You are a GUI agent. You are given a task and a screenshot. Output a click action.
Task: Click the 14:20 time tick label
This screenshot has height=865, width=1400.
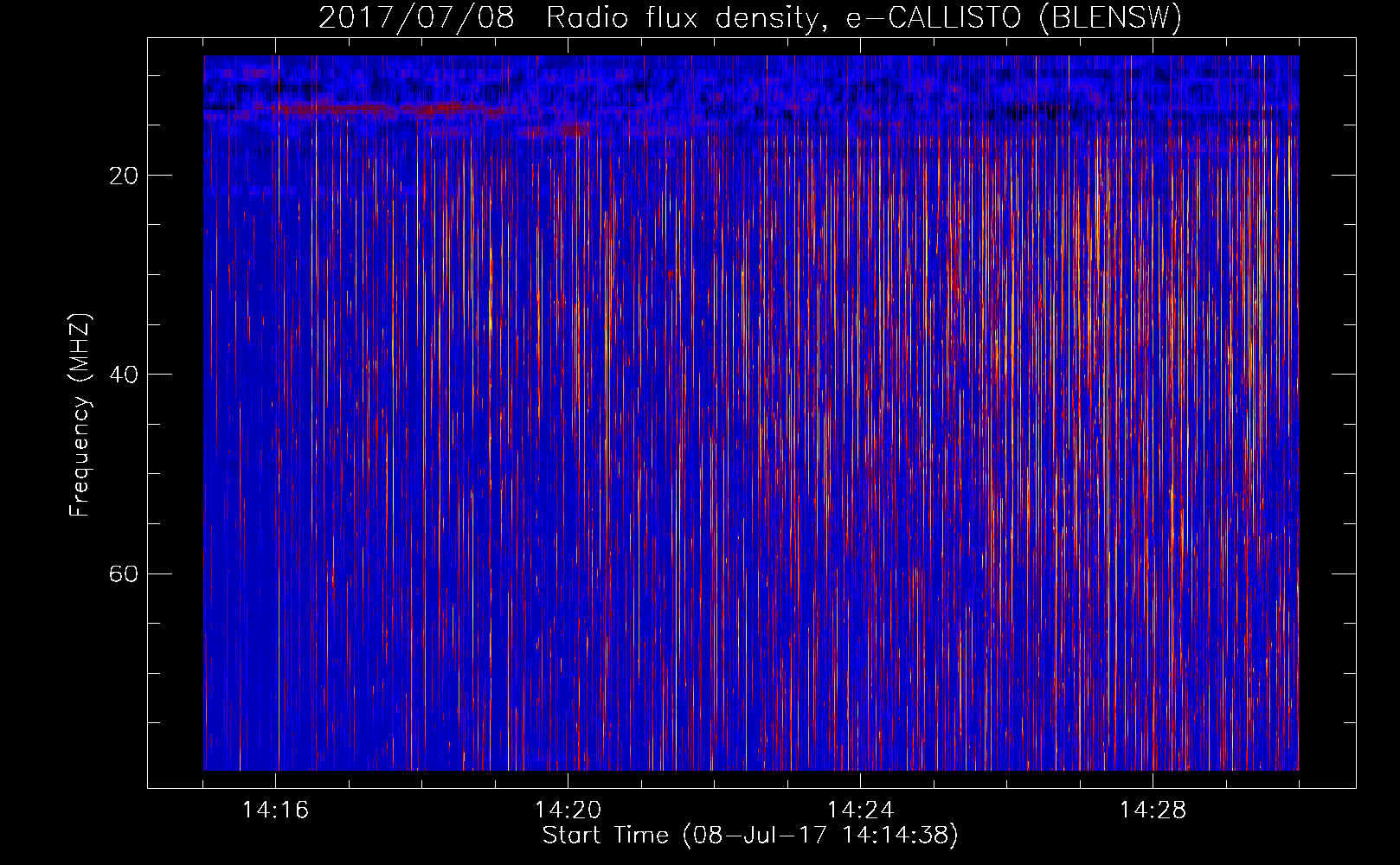coord(568,810)
